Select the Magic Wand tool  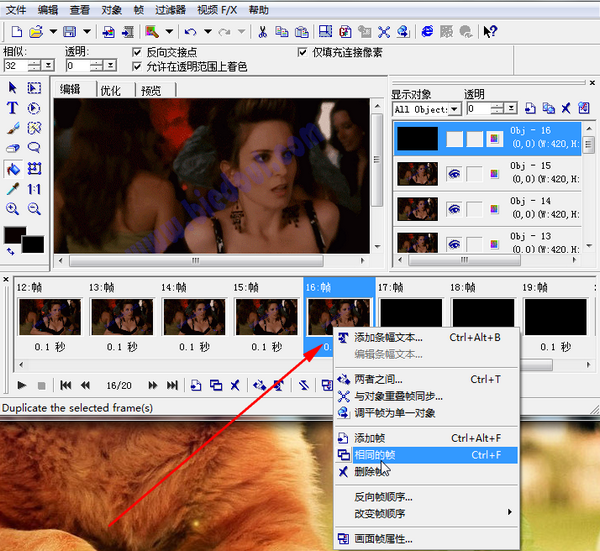tap(34, 128)
